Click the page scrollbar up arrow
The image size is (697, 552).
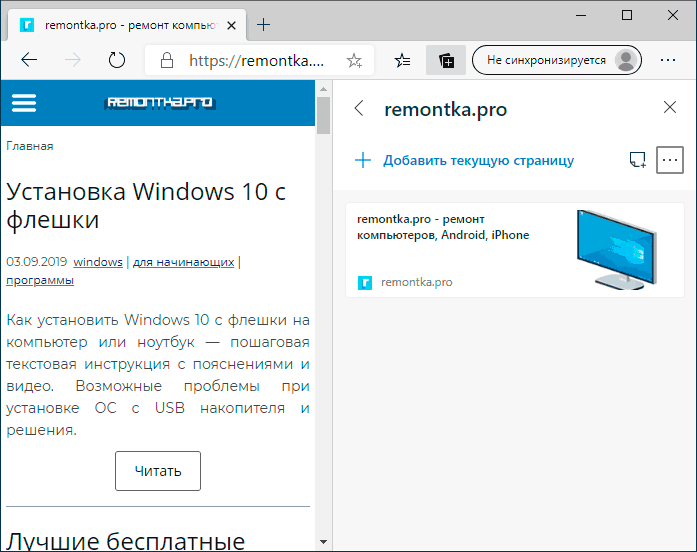[x=324, y=89]
